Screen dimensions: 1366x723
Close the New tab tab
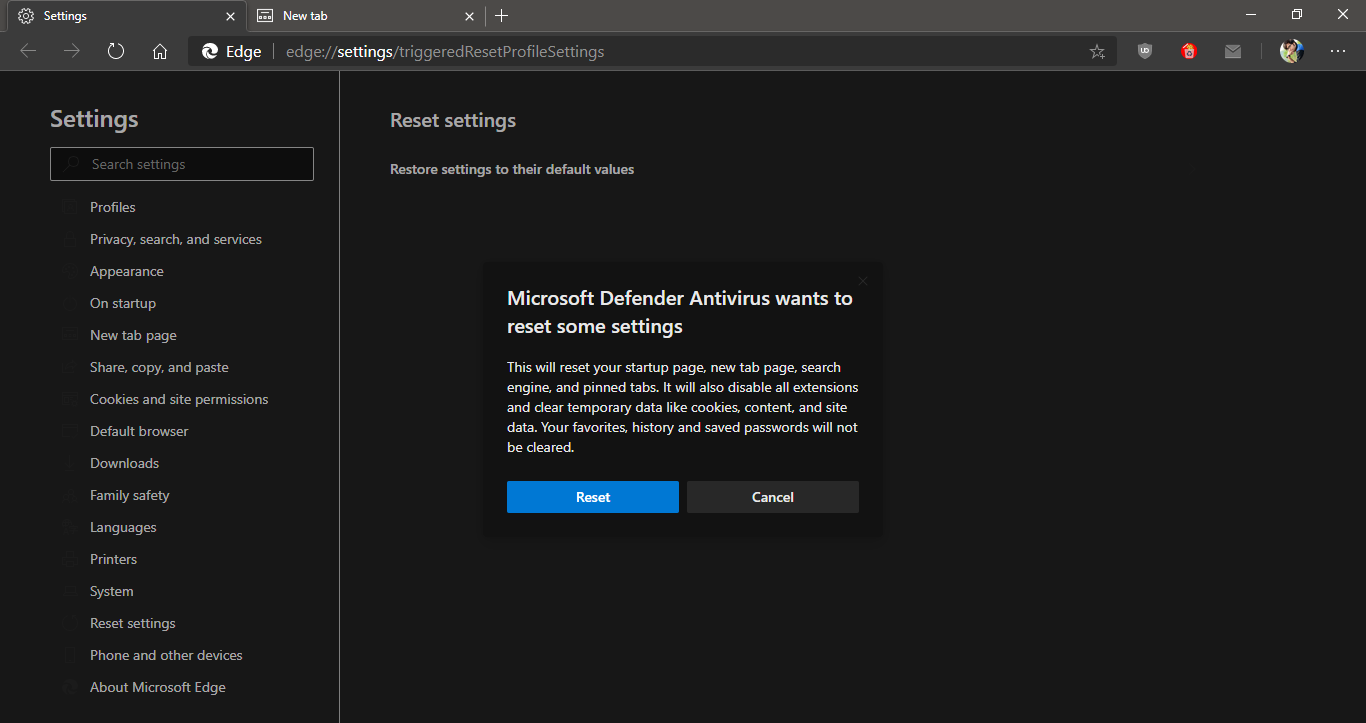tap(470, 16)
